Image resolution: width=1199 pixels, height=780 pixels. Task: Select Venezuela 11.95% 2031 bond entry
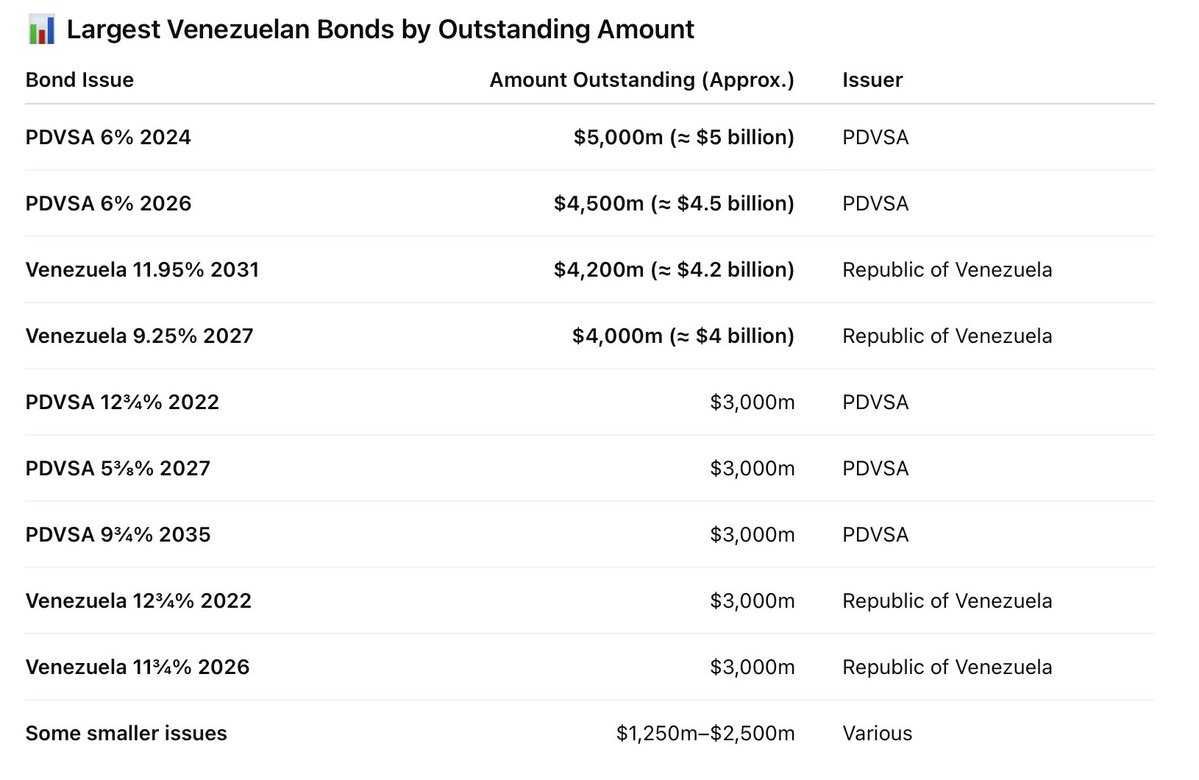click(142, 270)
